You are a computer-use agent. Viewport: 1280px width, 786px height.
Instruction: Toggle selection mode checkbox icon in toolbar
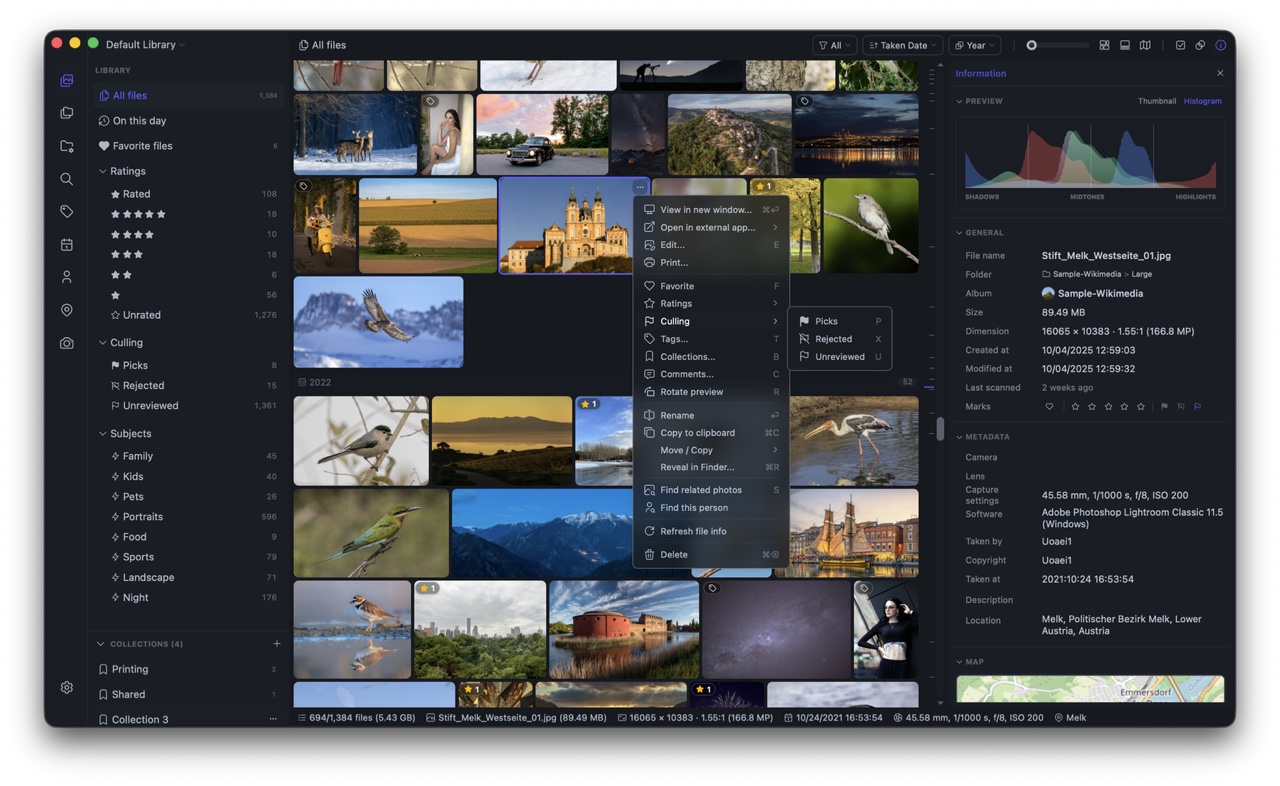click(1180, 45)
